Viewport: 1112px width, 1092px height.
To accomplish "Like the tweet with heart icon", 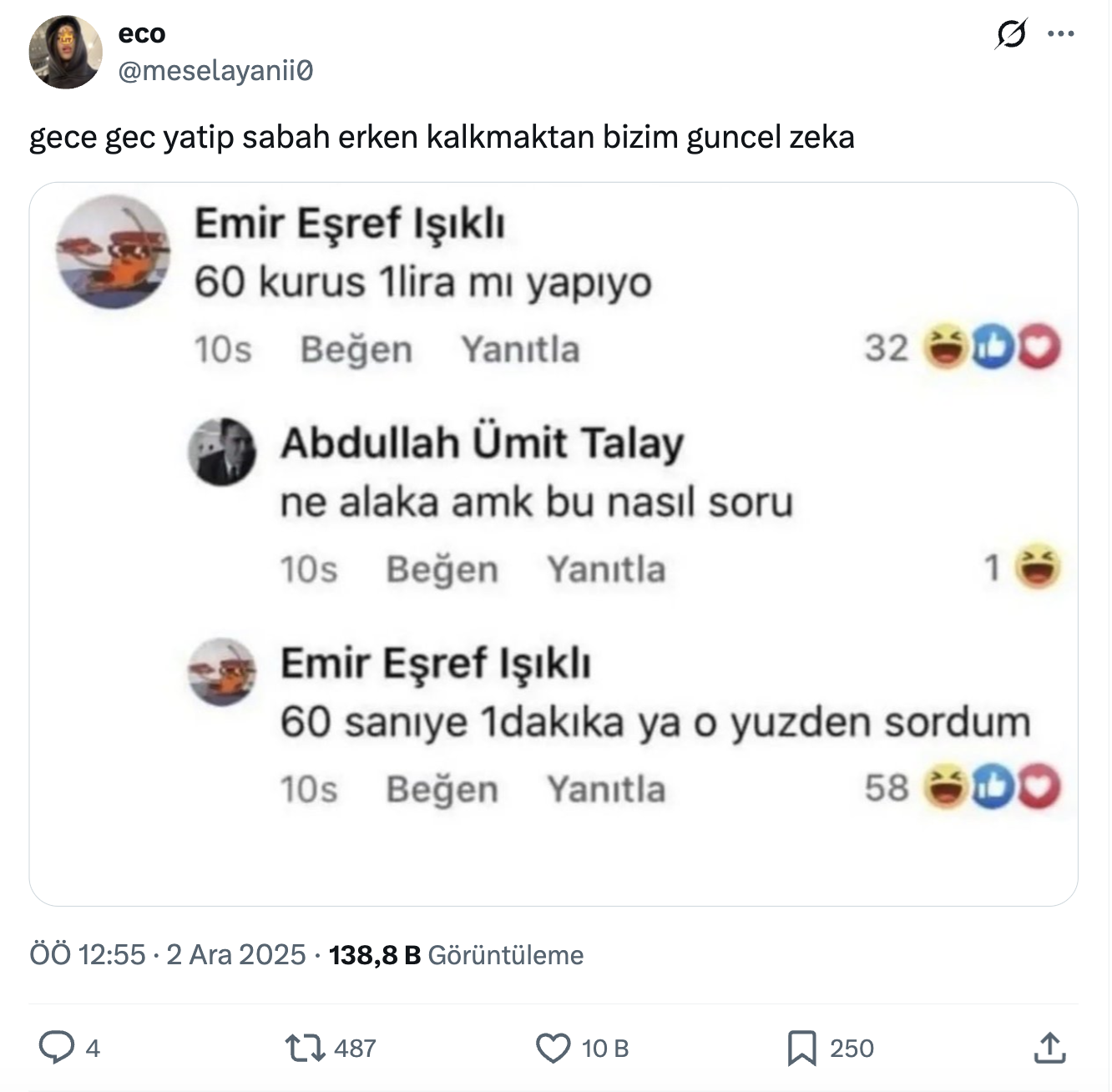I will pos(552,1048).
